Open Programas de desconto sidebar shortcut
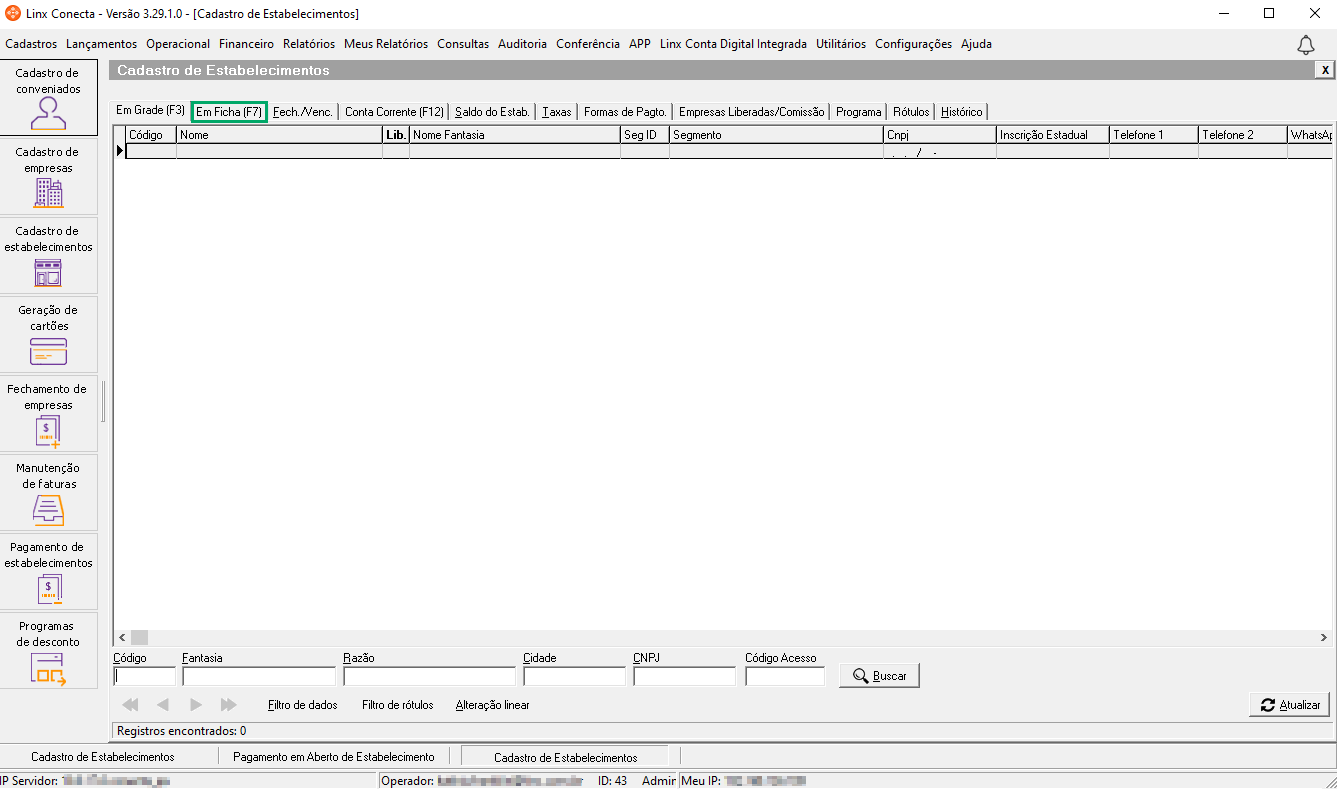Screen dimensions: 1337x789 tap(48, 650)
